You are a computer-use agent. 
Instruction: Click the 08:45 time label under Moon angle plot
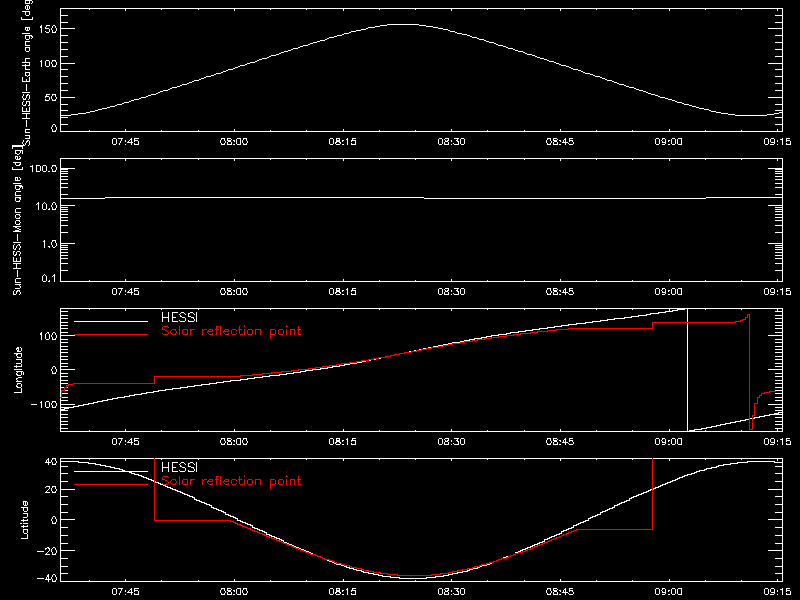(x=560, y=291)
